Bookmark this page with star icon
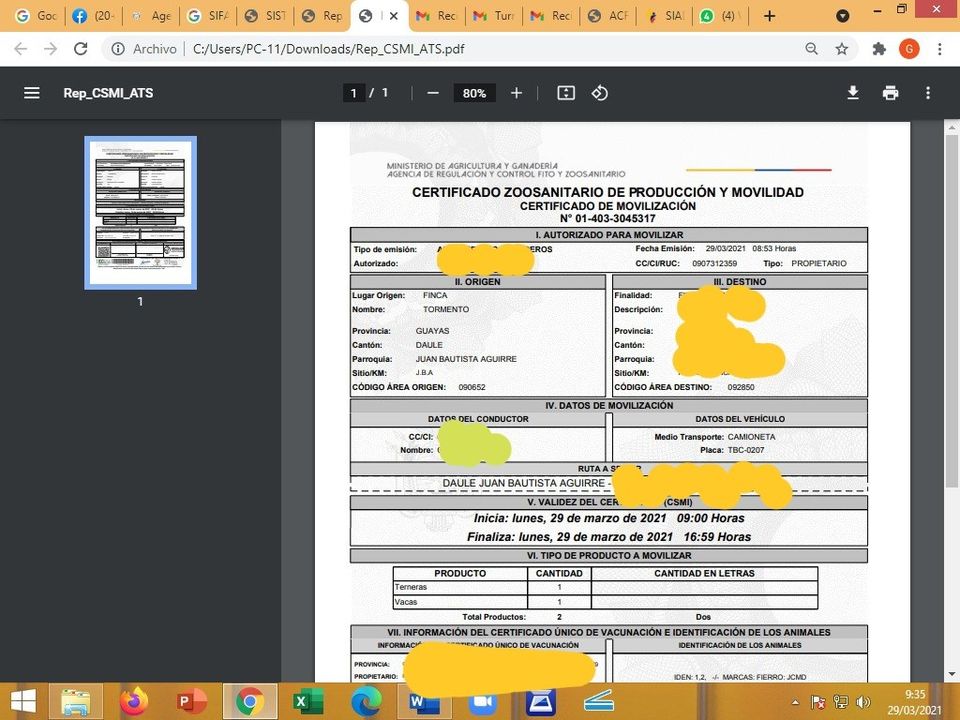Viewport: 960px width, 720px height. [842, 49]
